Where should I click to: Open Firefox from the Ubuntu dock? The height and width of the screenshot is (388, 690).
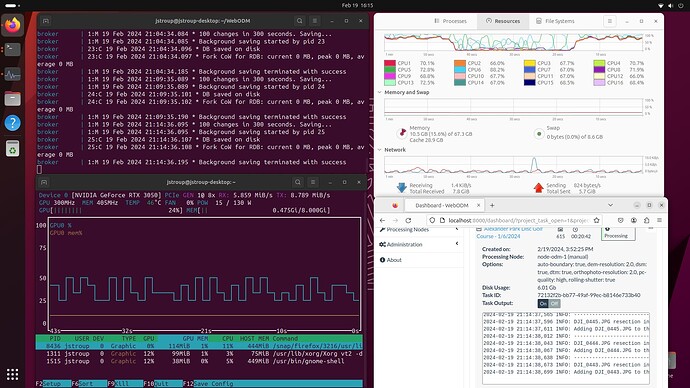coord(12,25)
